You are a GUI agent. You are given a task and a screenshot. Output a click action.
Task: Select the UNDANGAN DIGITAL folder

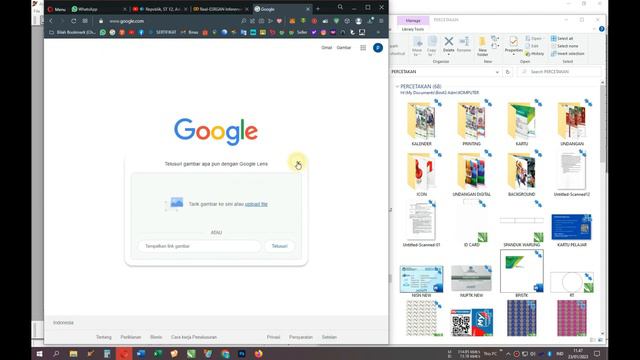point(471,174)
